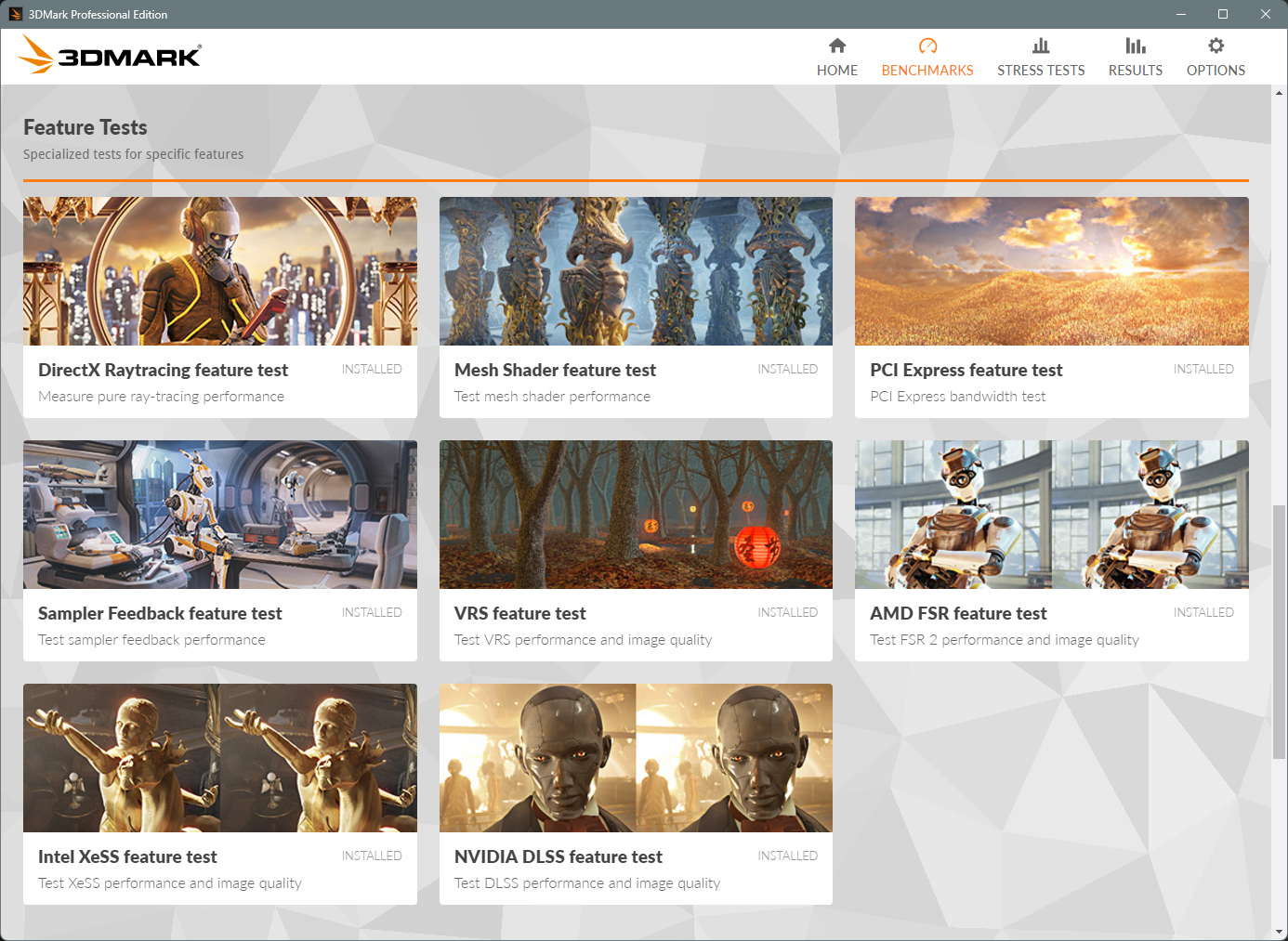This screenshot has width=1288, height=941.
Task: Click the NVIDIA DLSS feature test title
Action: coord(559,856)
